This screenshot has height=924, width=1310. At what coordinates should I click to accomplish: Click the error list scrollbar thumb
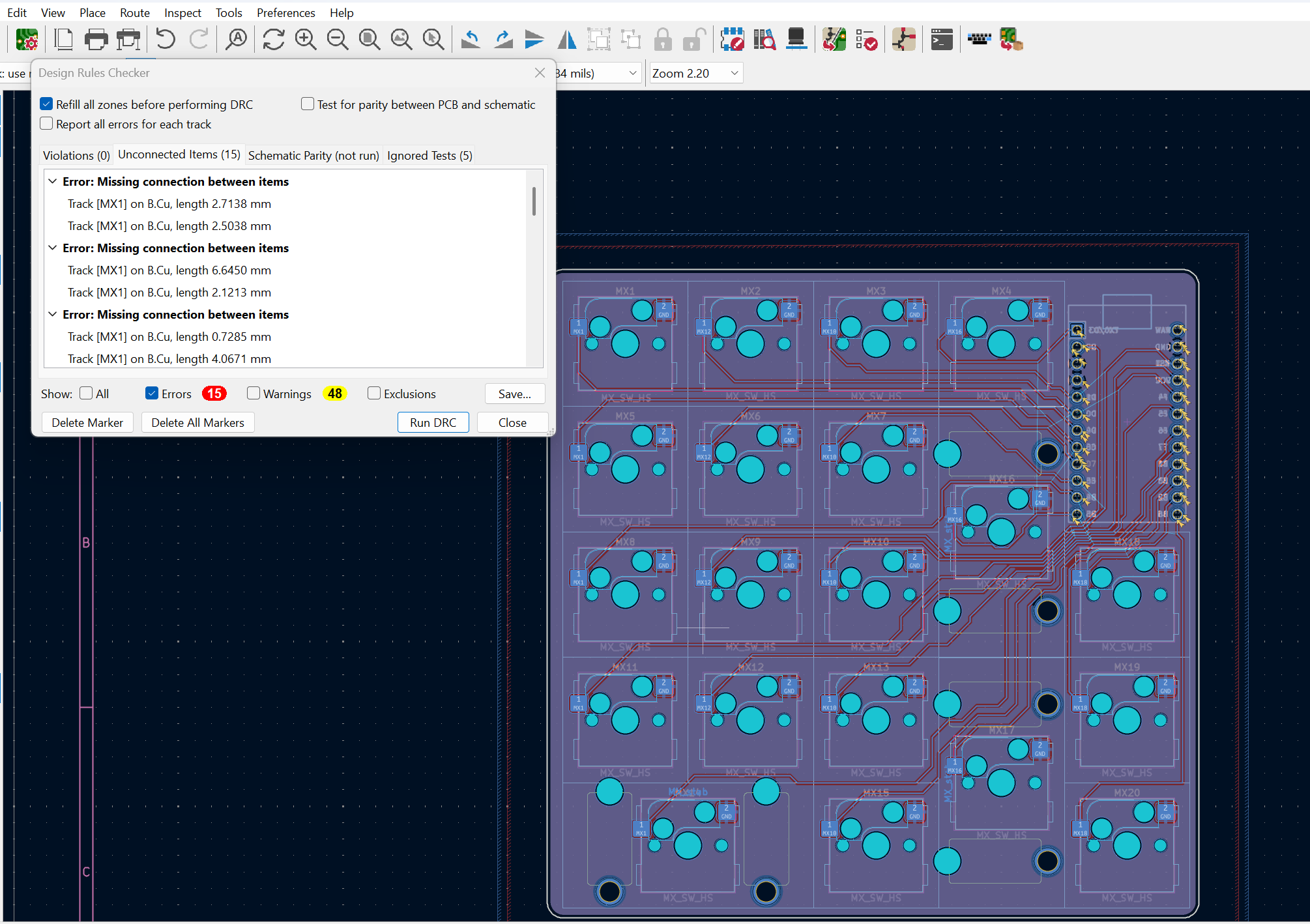click(x=534, y=201)
